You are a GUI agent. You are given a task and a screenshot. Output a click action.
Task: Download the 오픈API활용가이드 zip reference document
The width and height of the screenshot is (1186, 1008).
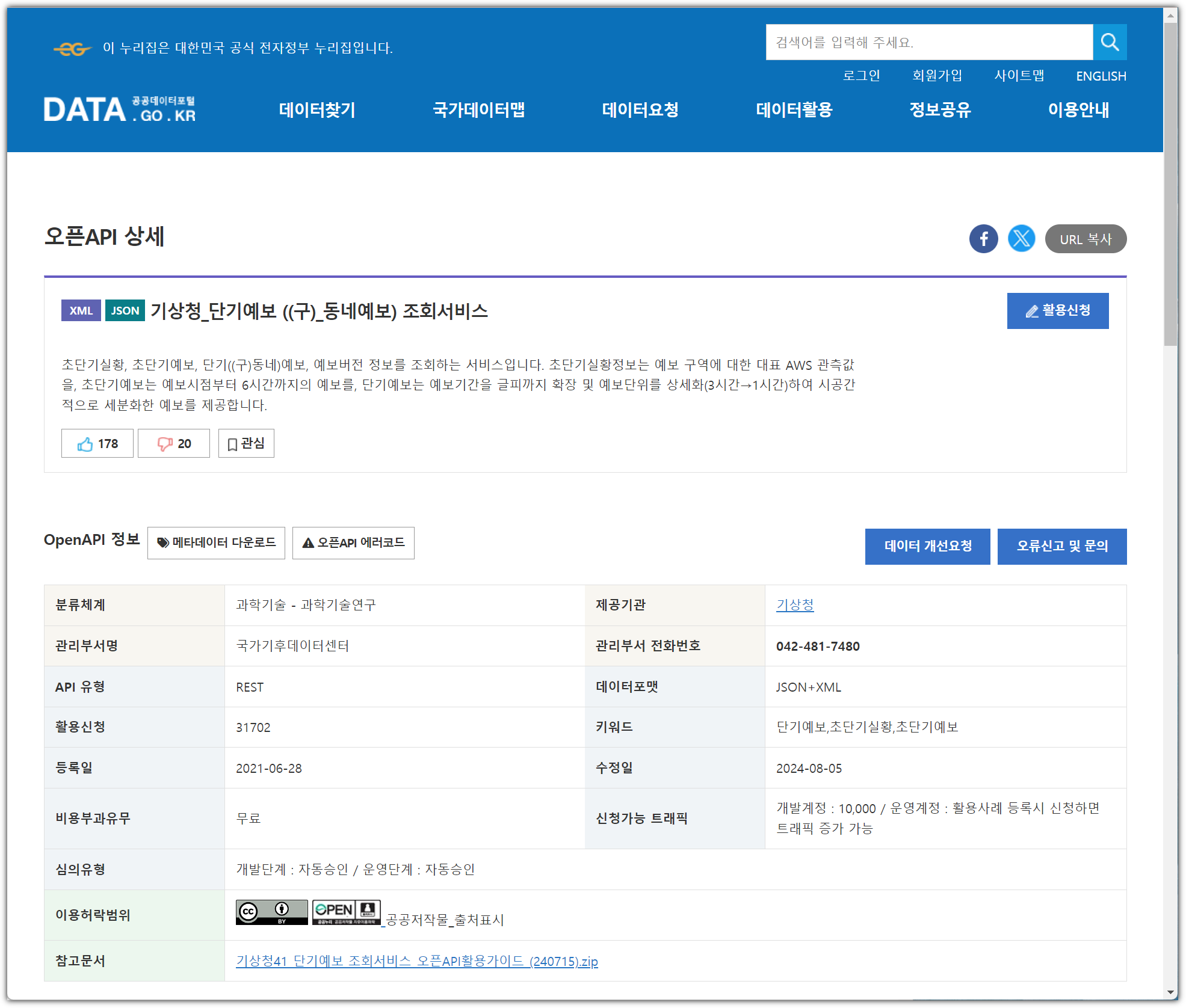(416, 960)
